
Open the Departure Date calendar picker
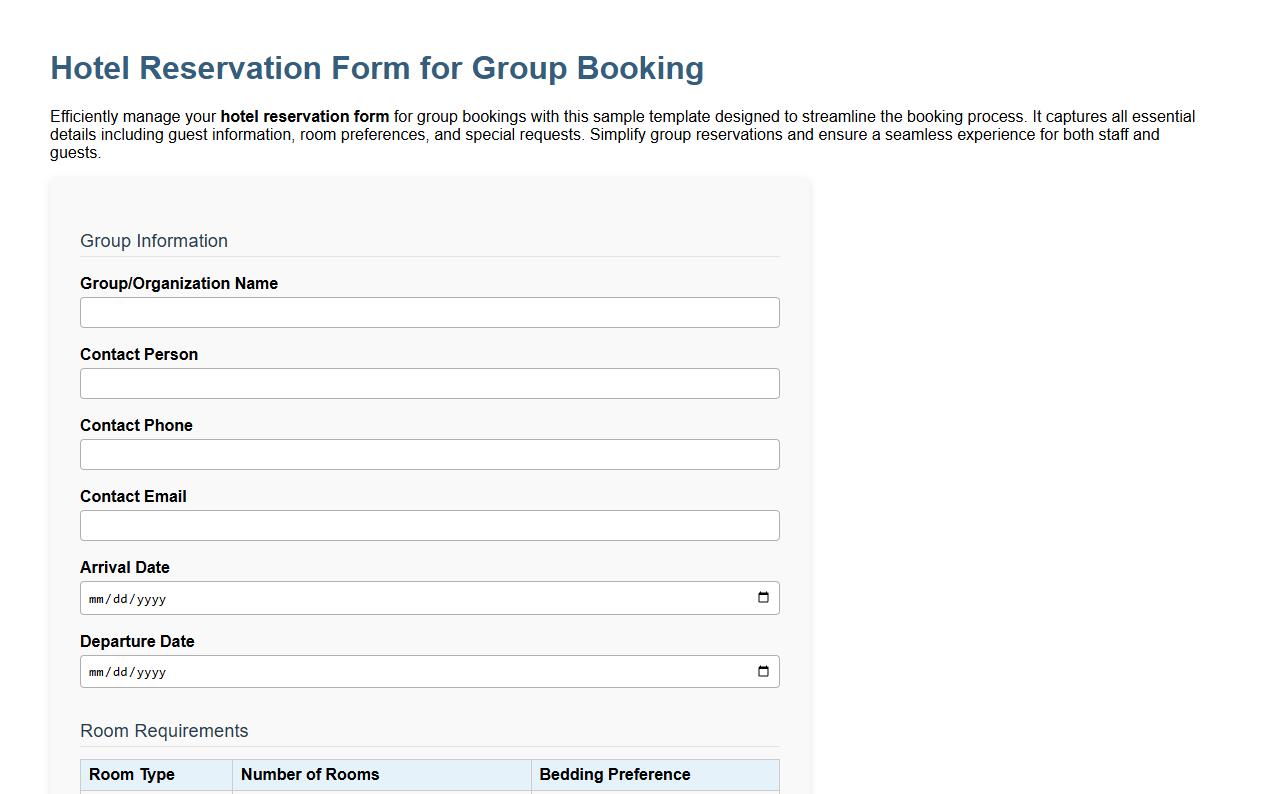tap(764, 671)
